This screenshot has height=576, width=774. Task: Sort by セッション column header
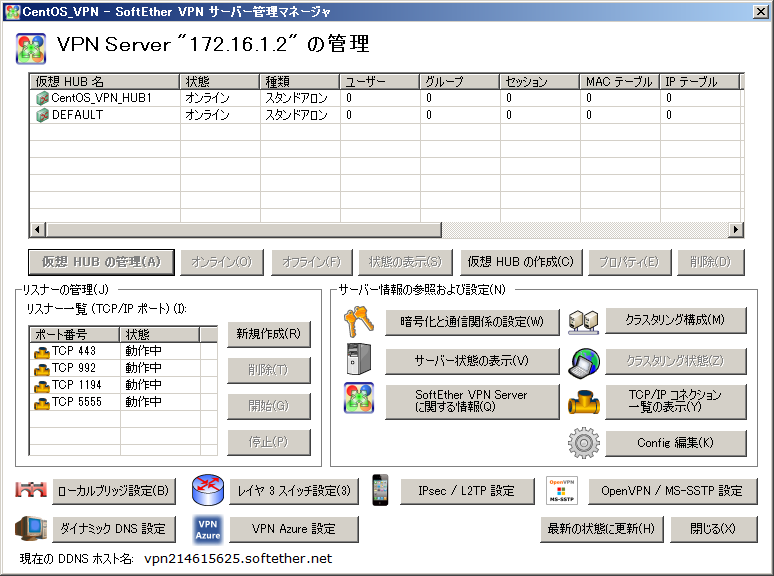coord(539,81)
